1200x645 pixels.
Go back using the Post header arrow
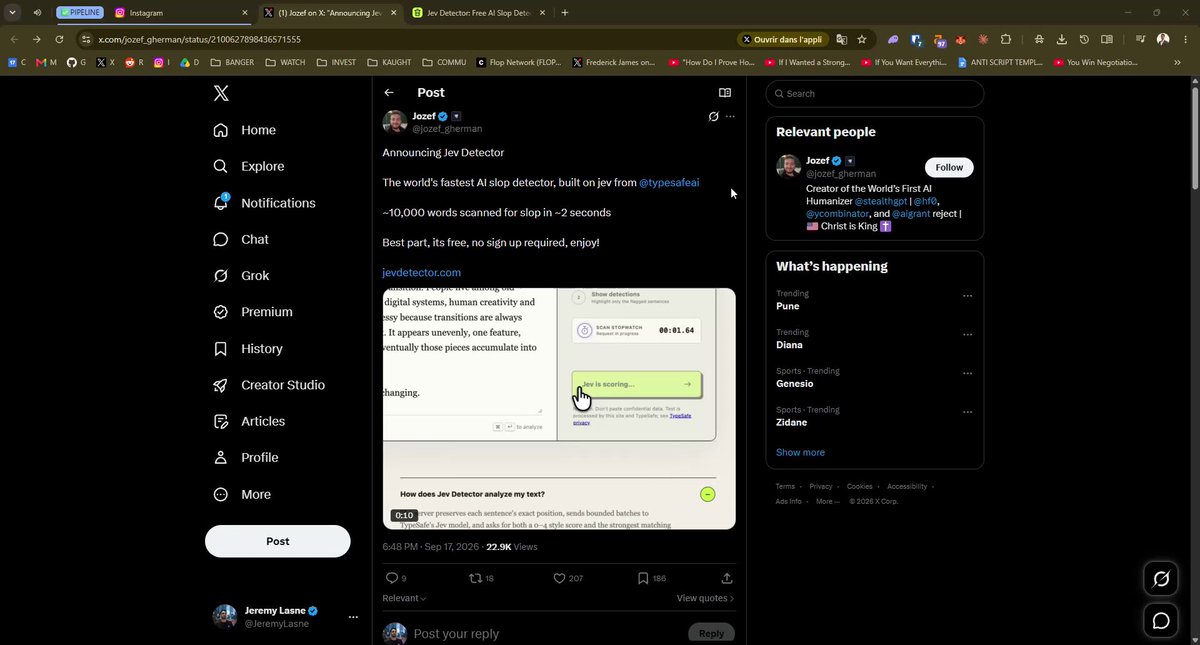(x=389, y=93)
